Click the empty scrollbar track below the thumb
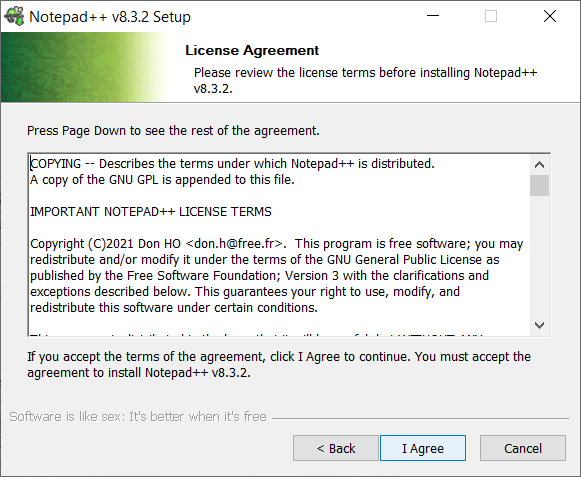Viewport: 581px width, 477px height. tap(540, 256)
